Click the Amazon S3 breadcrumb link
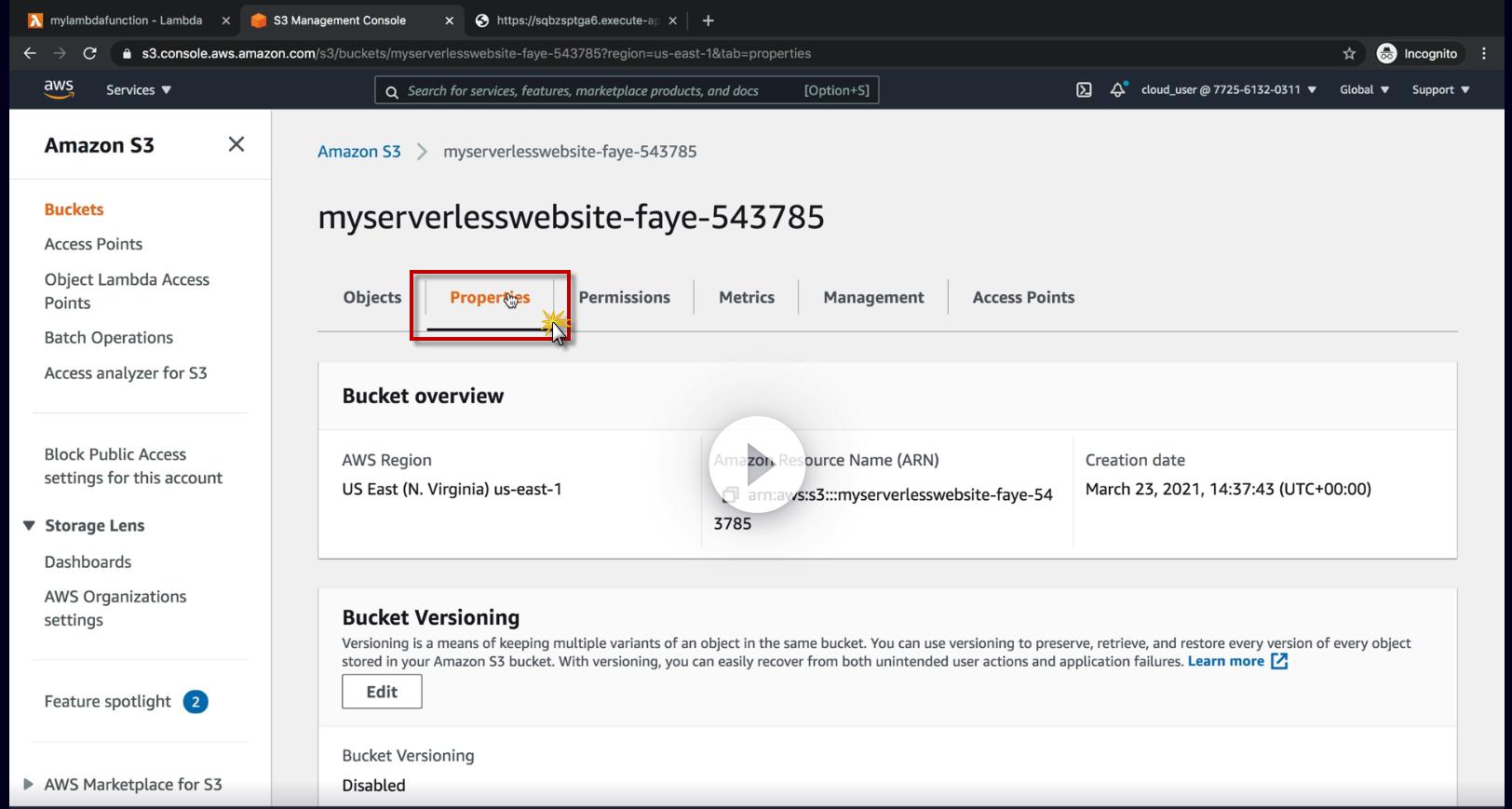This screenshot has width=1512, height=809. pyautogui.click(x=359, y=152)
